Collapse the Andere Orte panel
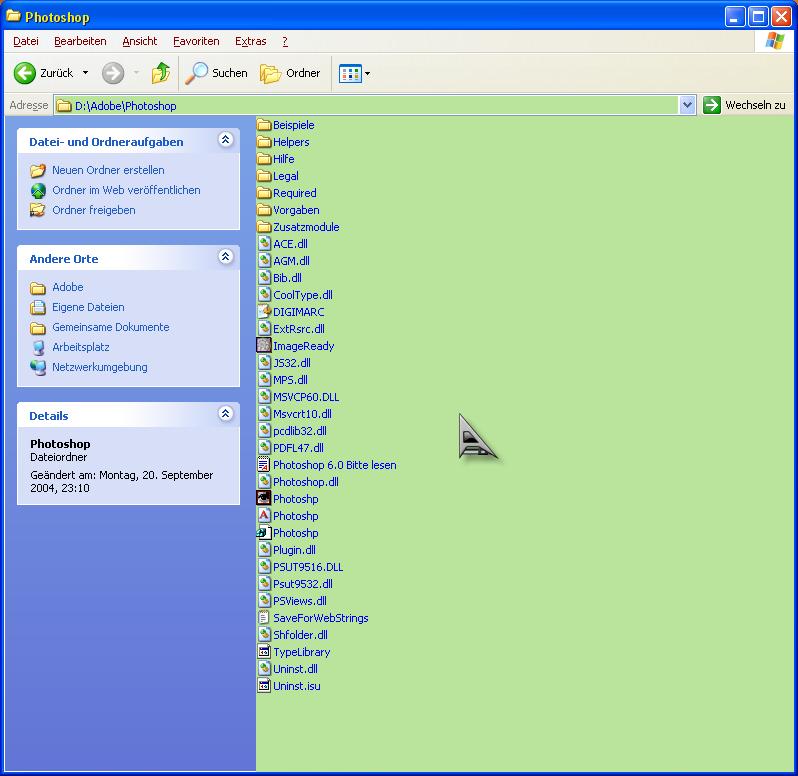 coord(225,256)
